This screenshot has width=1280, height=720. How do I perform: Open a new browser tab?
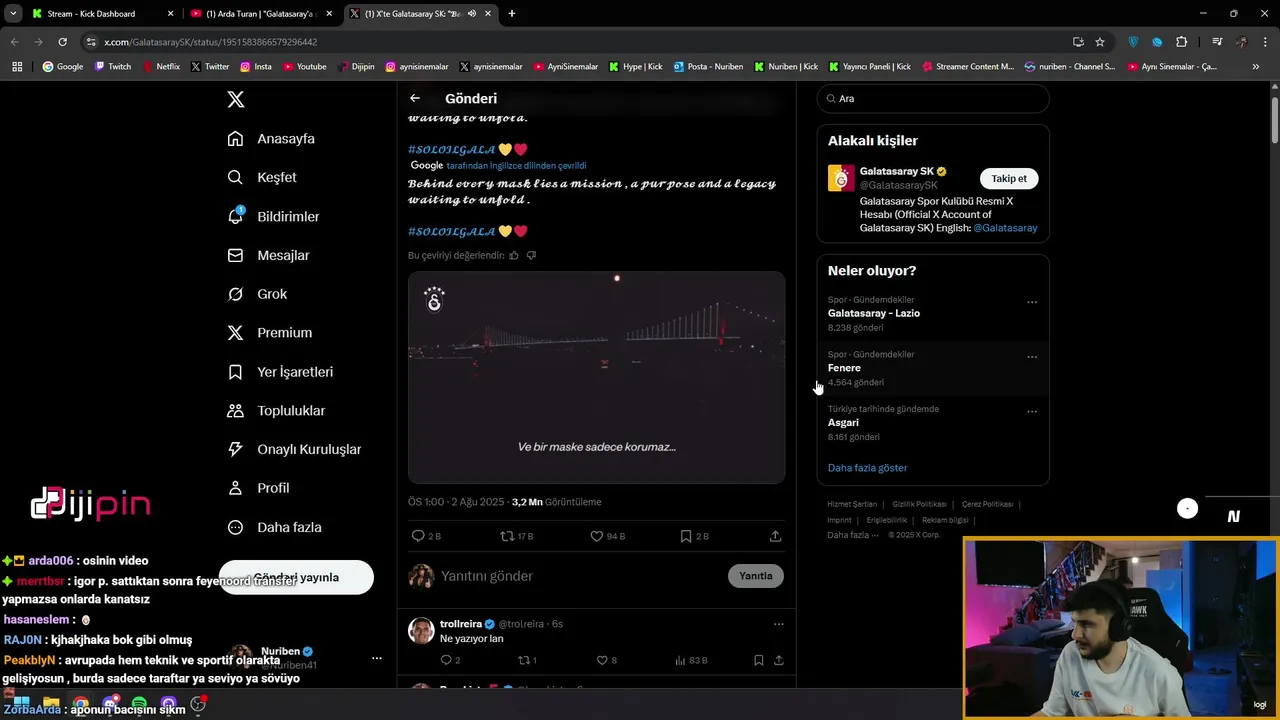[x=512, y=14]
